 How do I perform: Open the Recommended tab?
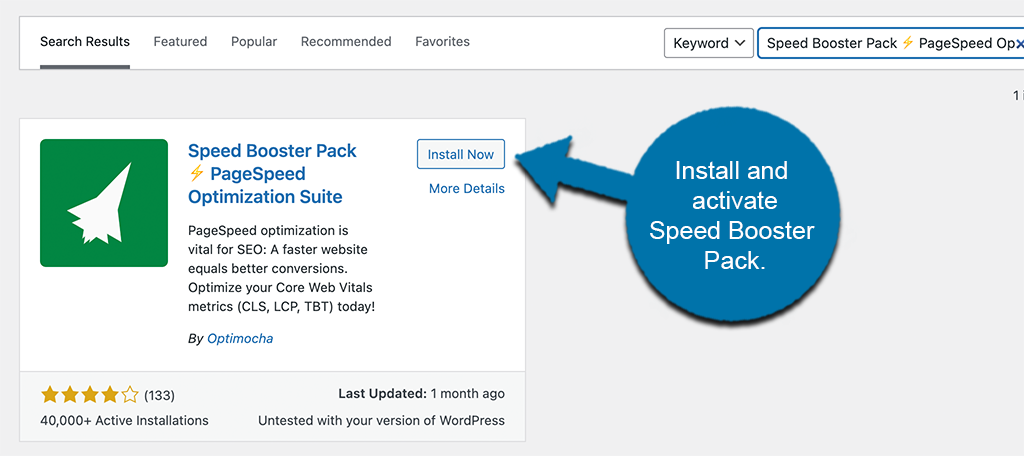click(x=346, y=42)
